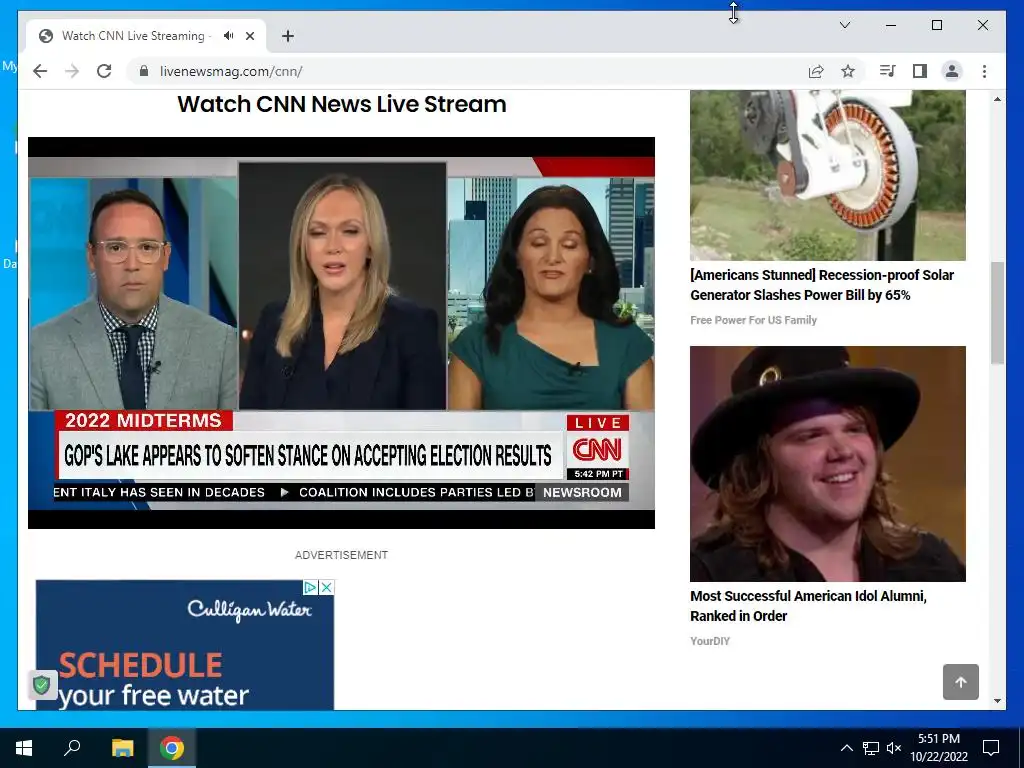Click the browser forward arrow

click(x=72, y=71)
